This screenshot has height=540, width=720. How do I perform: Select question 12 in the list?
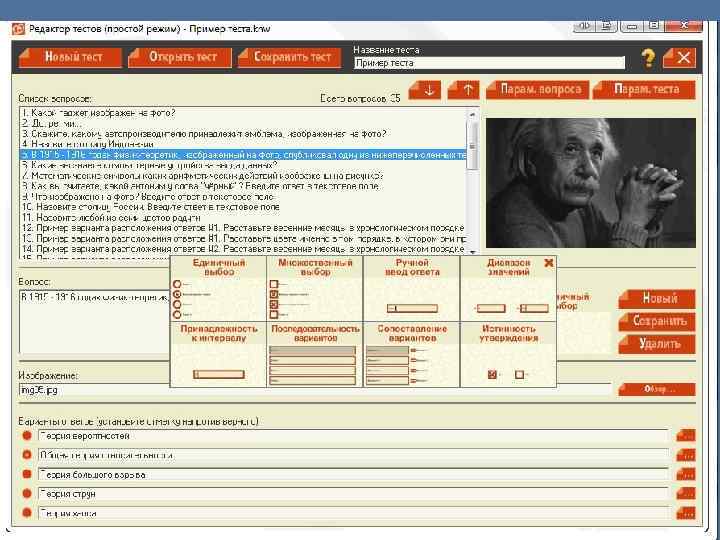(x=243, y=228)
